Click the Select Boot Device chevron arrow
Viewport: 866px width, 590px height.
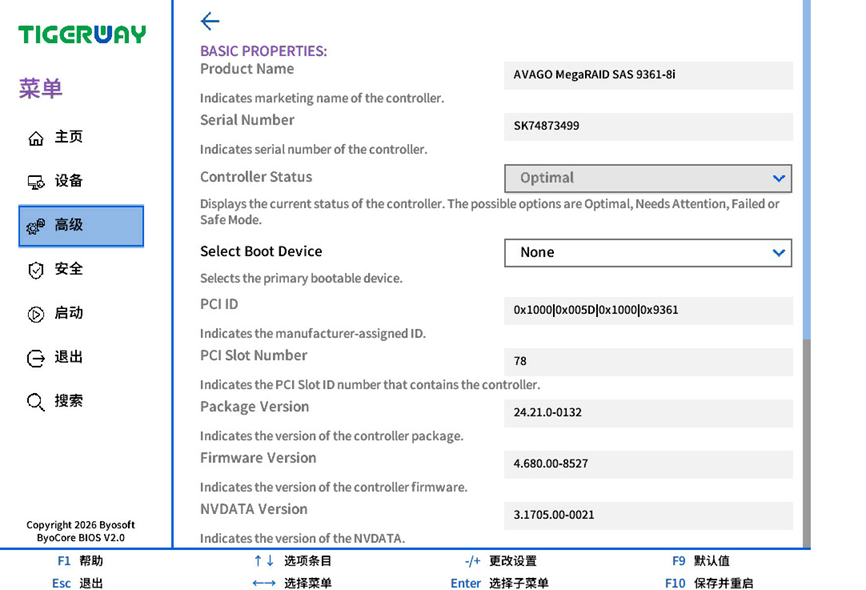[x=779, y=253]
